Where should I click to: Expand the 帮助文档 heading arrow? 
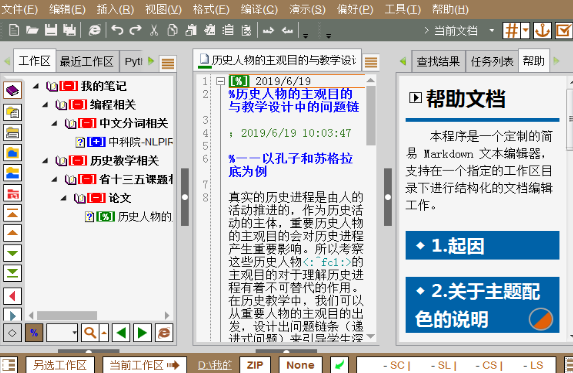pos(415,98)
